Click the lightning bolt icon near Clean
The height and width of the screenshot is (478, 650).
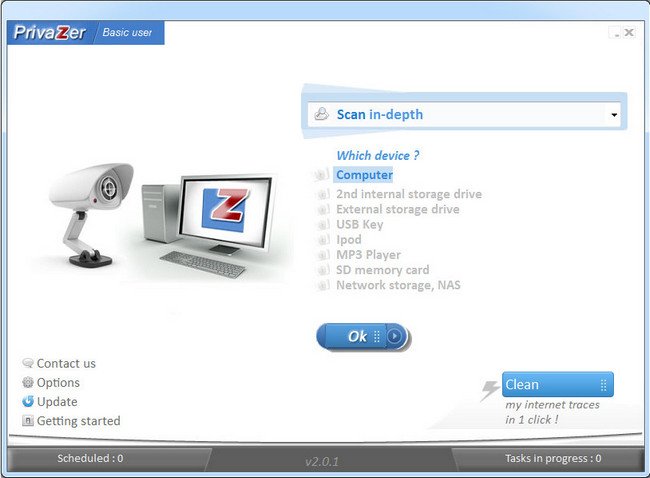(490, 391)
